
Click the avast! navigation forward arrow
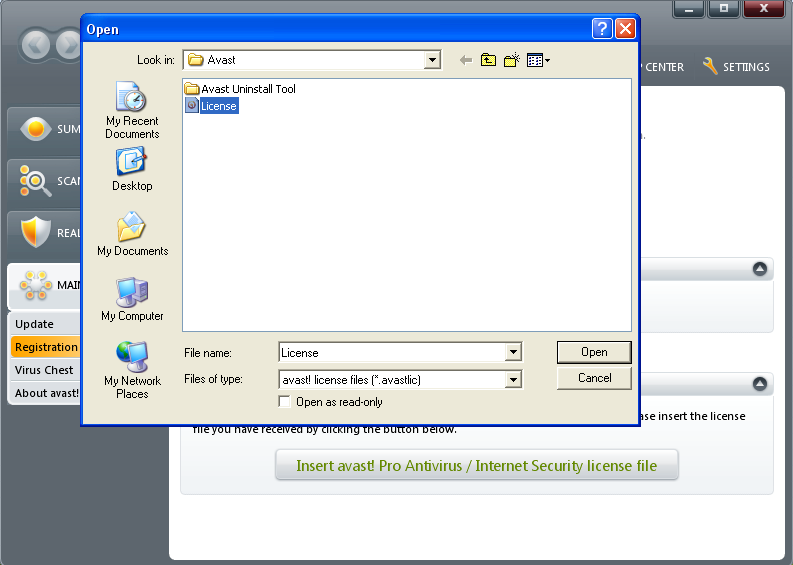pyautogui.click(x=69, y=46)
